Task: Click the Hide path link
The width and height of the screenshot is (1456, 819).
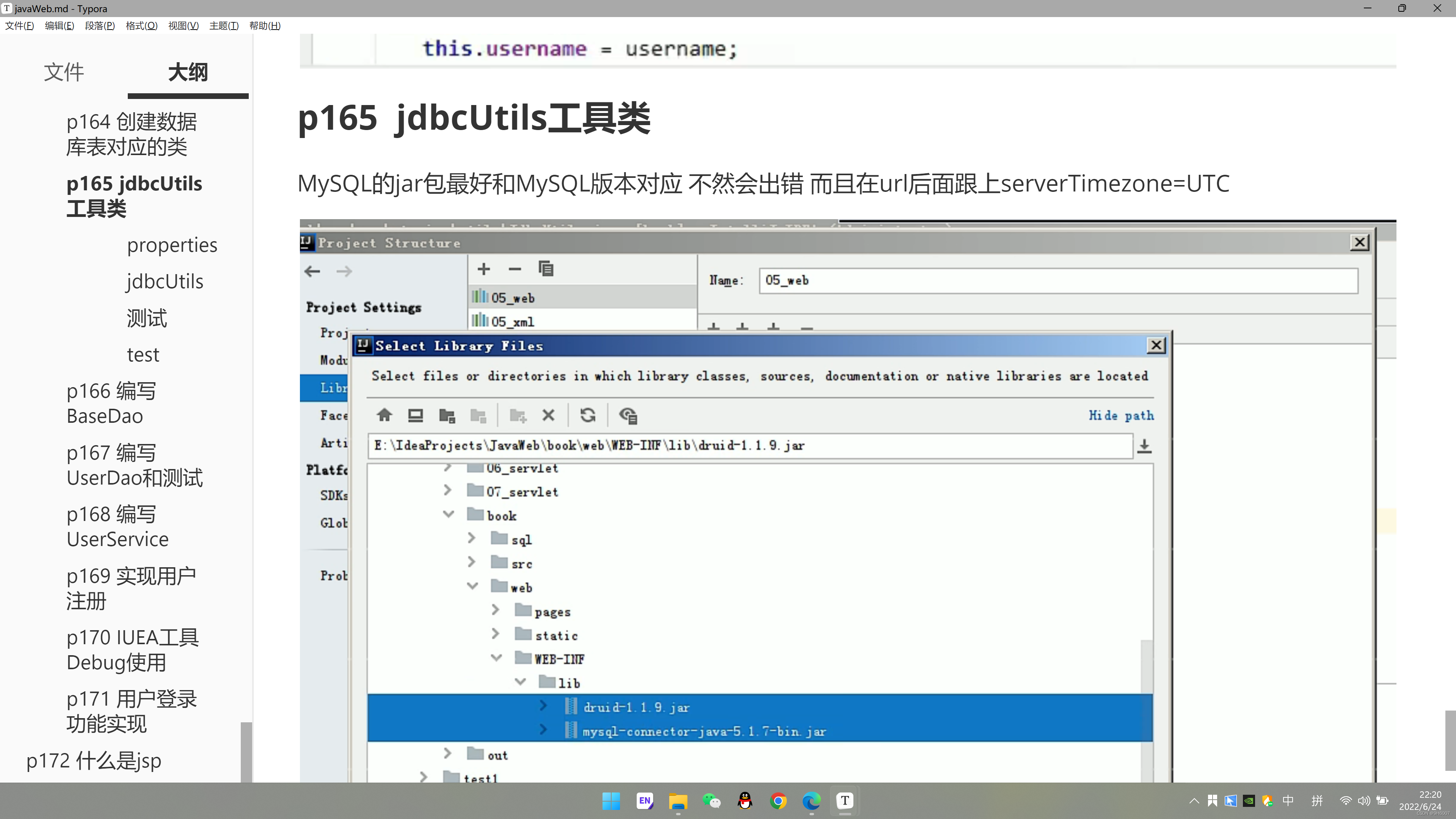Action: 1121,416
